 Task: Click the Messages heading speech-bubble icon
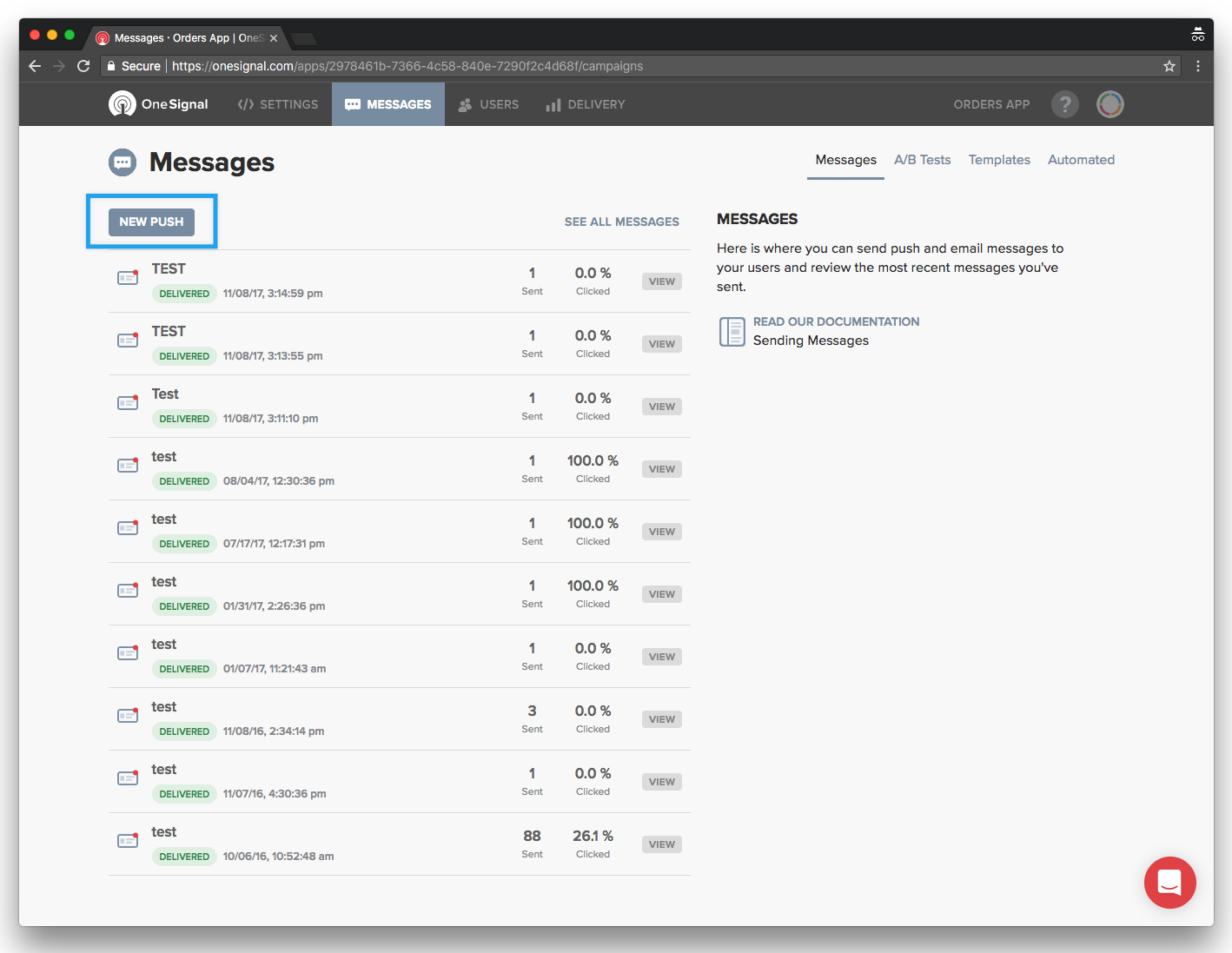[x=123, y=162]
